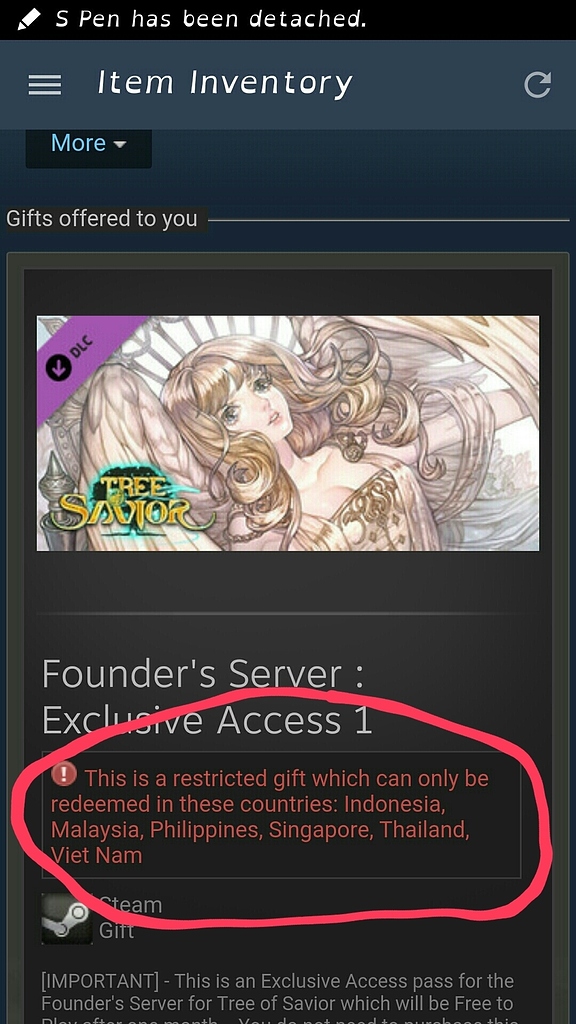
Task: Tap Viet Nam in the restricted countries list
Action: [96, 855]
